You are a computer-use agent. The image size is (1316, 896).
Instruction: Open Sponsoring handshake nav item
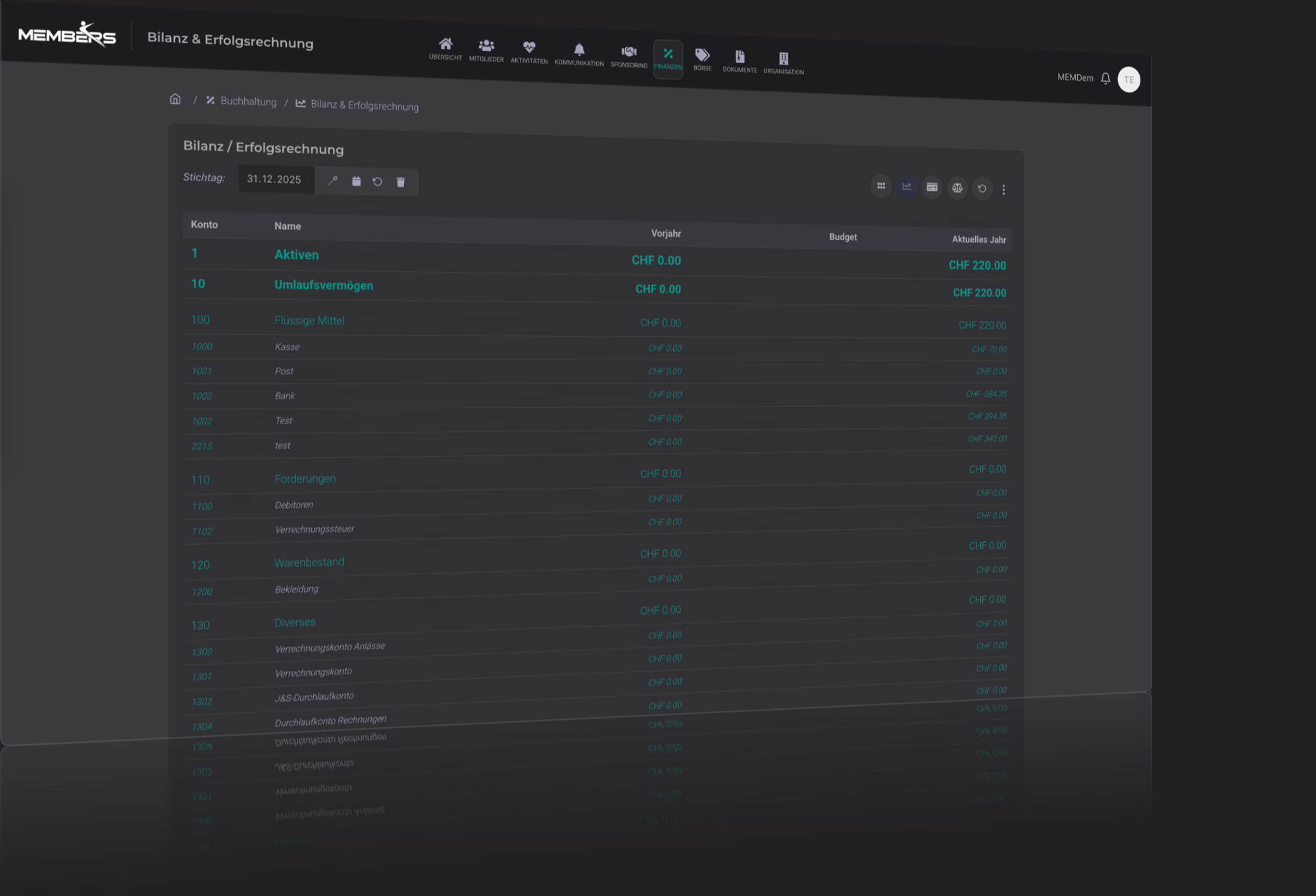pos(629,57)
